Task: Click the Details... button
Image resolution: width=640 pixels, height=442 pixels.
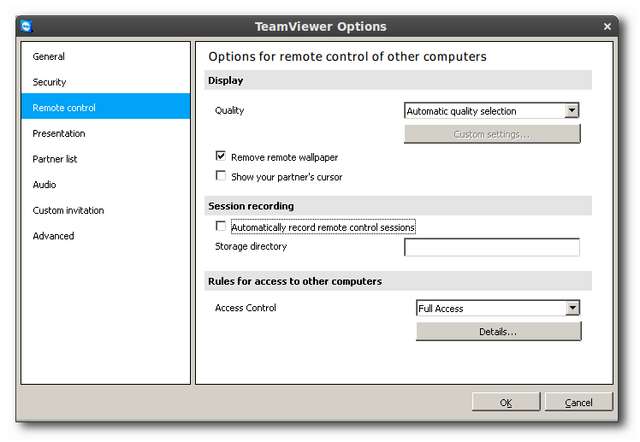Action: pyautogui.click(x=498, y=331)
